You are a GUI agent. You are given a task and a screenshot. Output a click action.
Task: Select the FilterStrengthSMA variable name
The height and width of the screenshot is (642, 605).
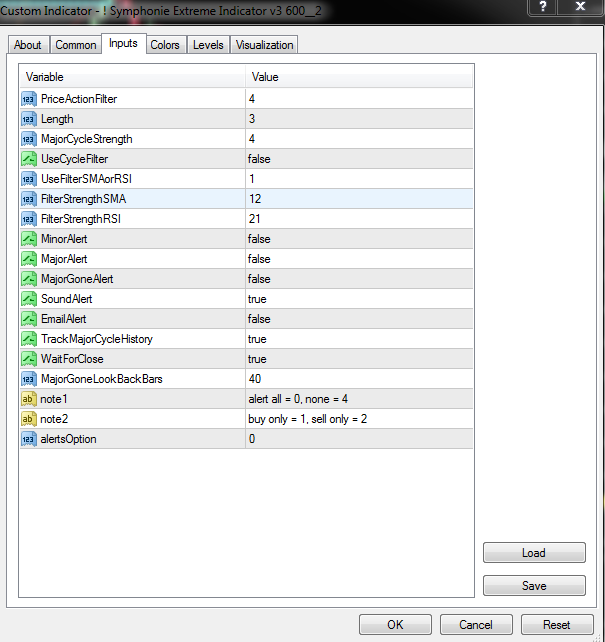click(84, 199)
